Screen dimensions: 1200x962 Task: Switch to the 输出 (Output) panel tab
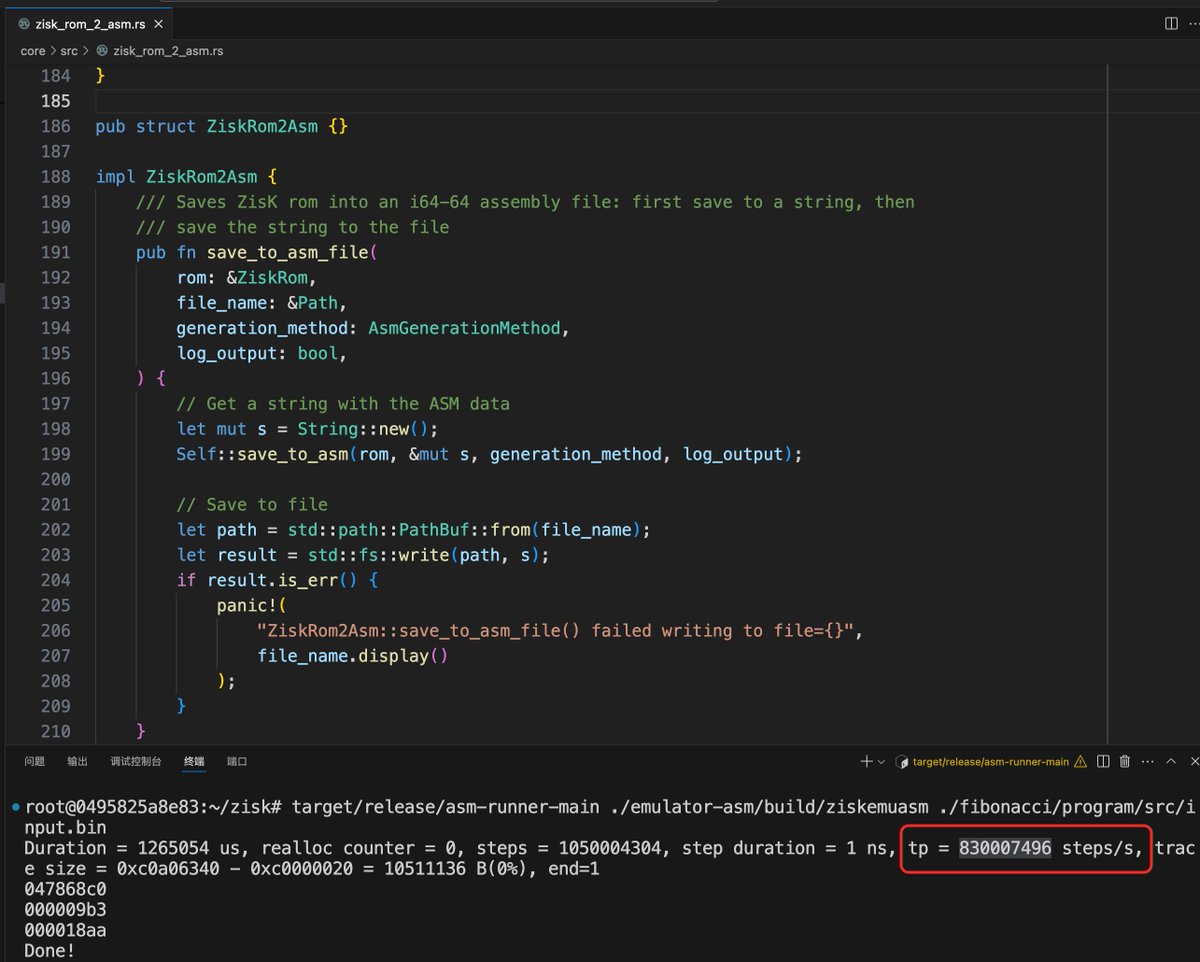pos(77,761)
